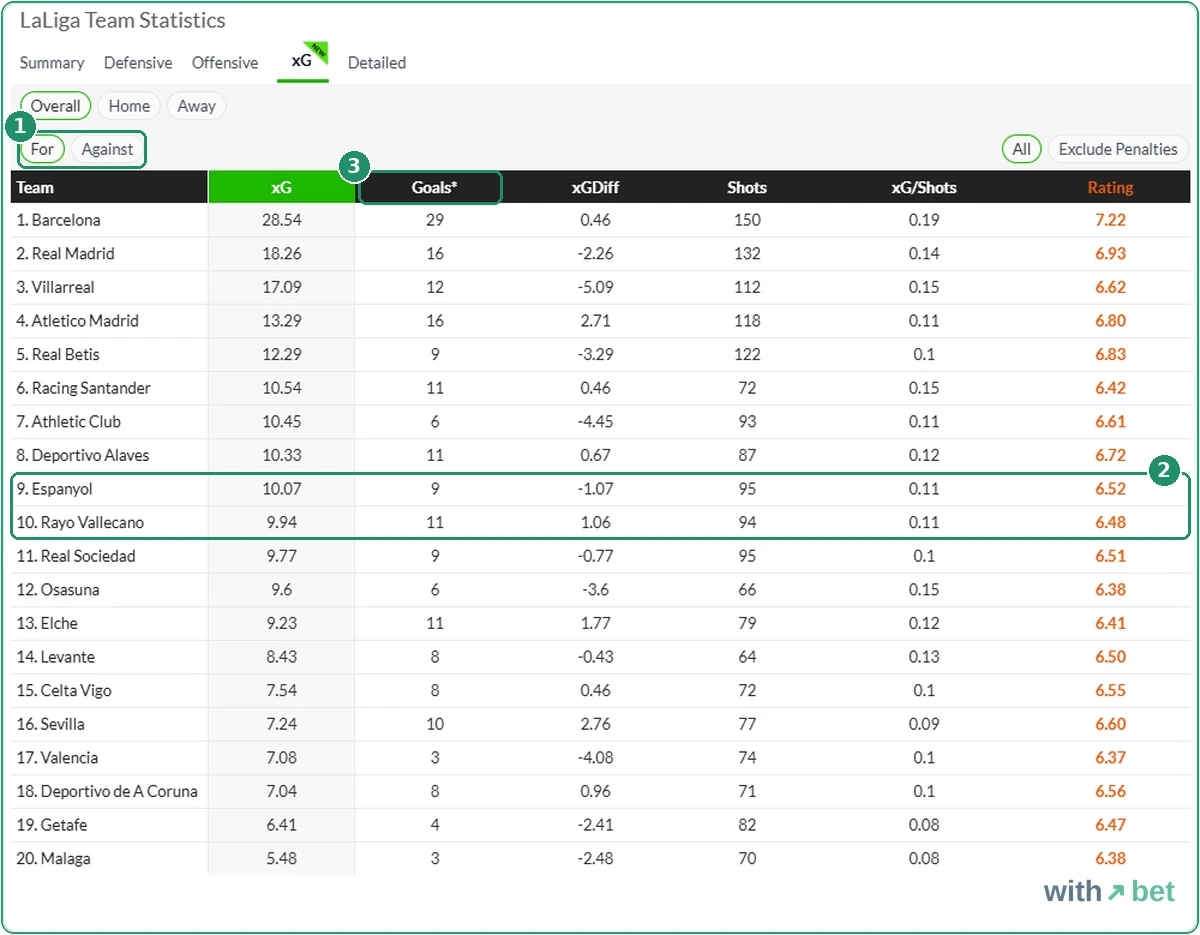Sort by xG/Shots column header
The height and width of the screenshot is (935, 1200).
pyautogui.click(x=924, y=187)
